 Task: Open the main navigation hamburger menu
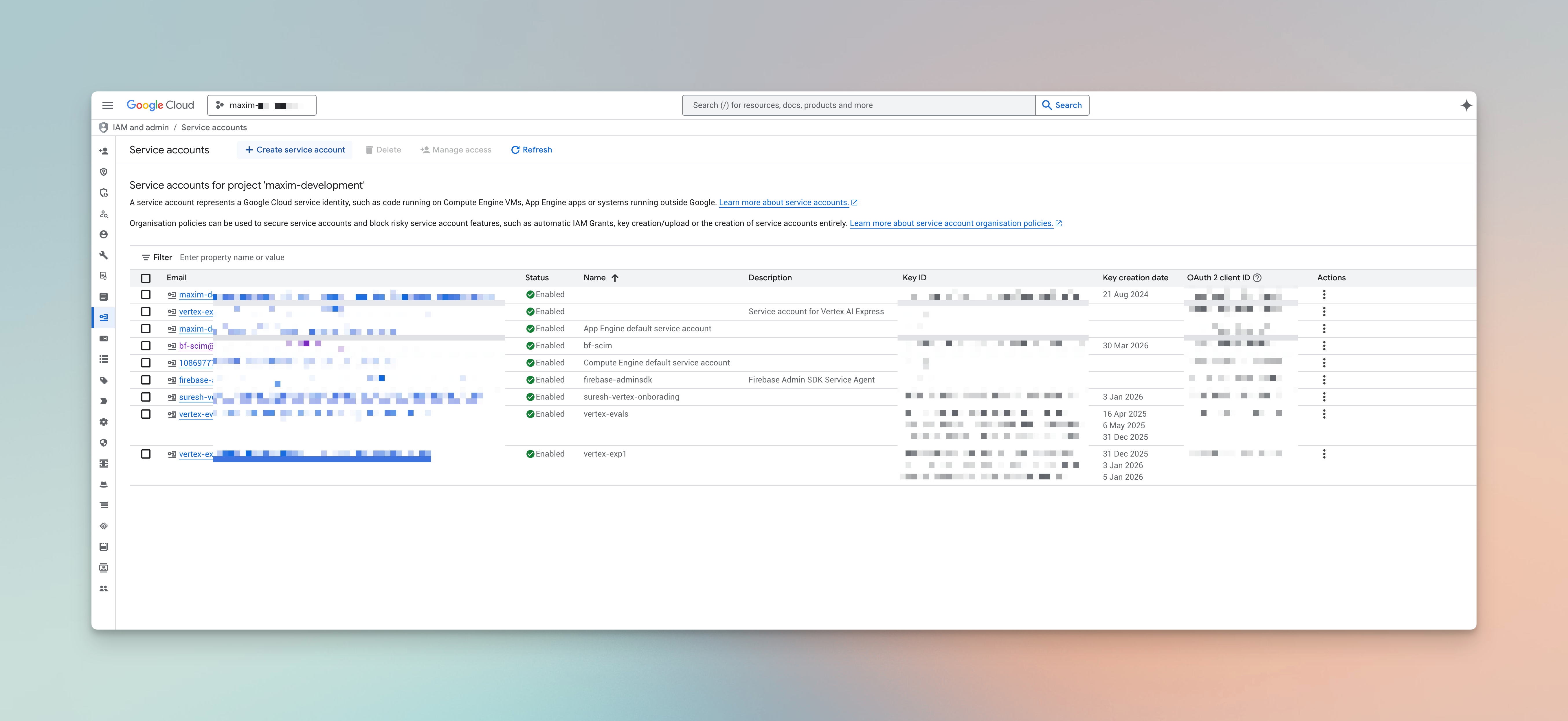pos(108,105)
